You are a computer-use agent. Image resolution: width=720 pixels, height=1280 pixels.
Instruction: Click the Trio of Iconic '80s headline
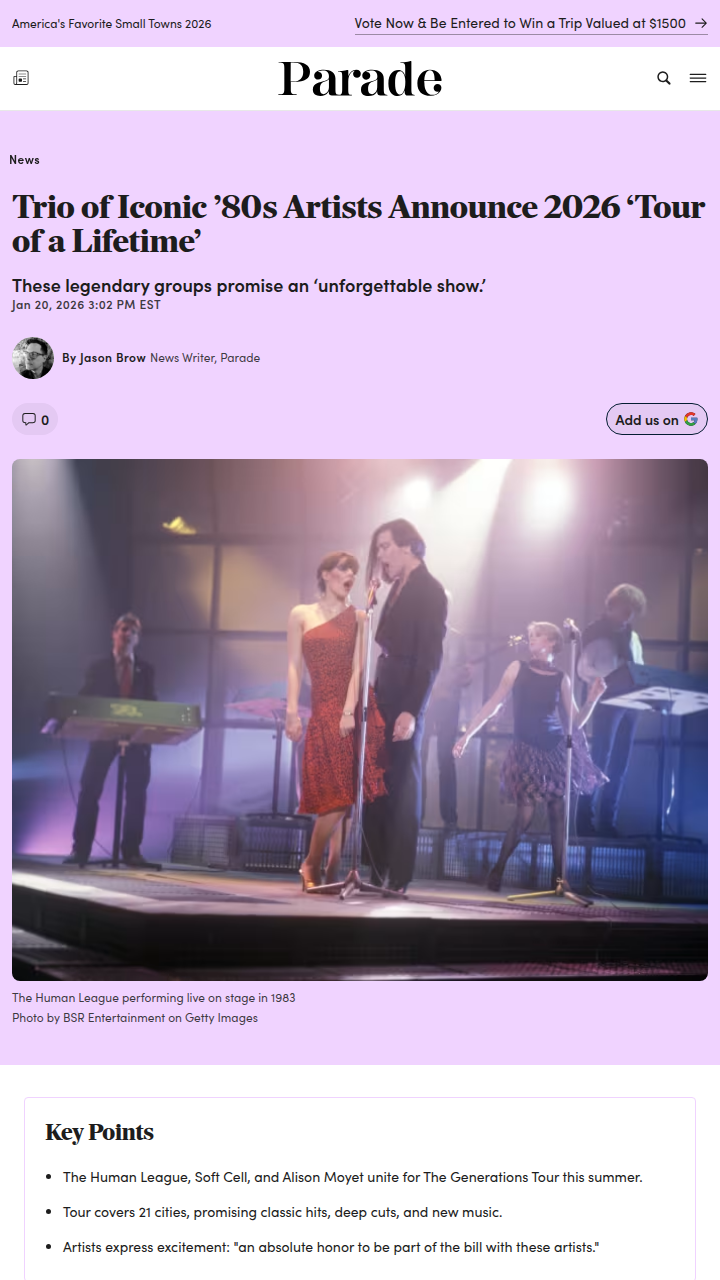(359, 224)
